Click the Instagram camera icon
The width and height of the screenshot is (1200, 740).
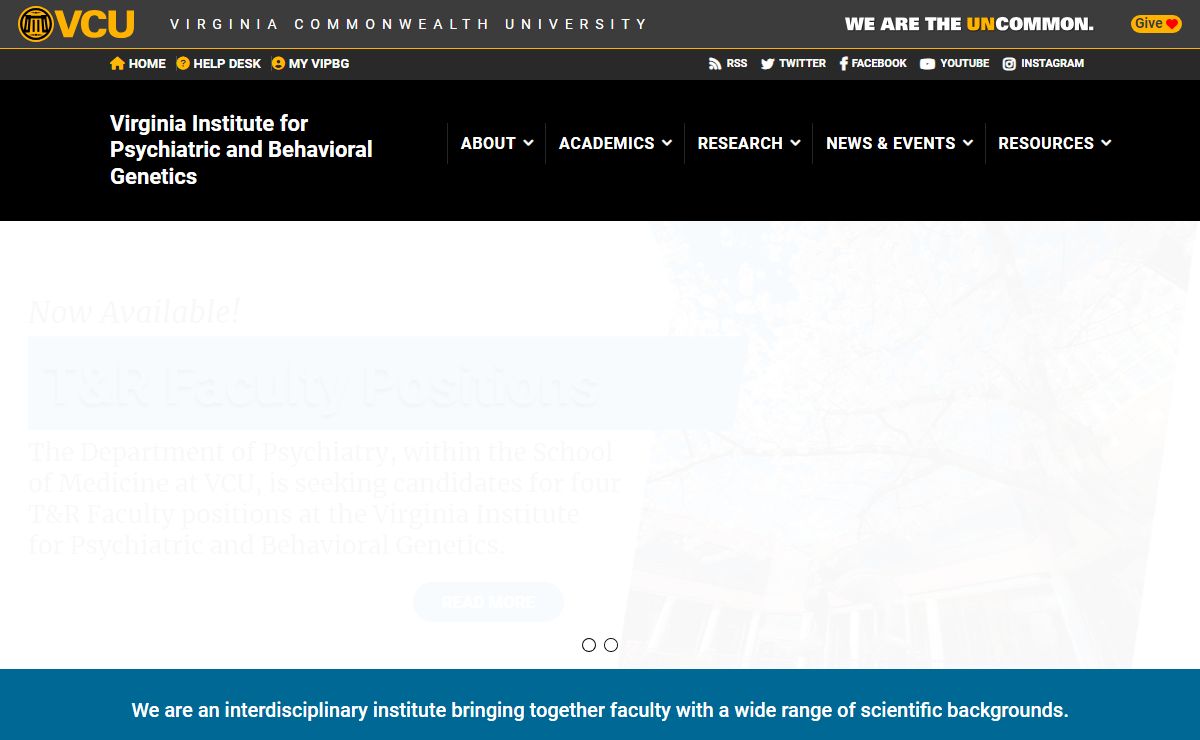pos(1009,63)
